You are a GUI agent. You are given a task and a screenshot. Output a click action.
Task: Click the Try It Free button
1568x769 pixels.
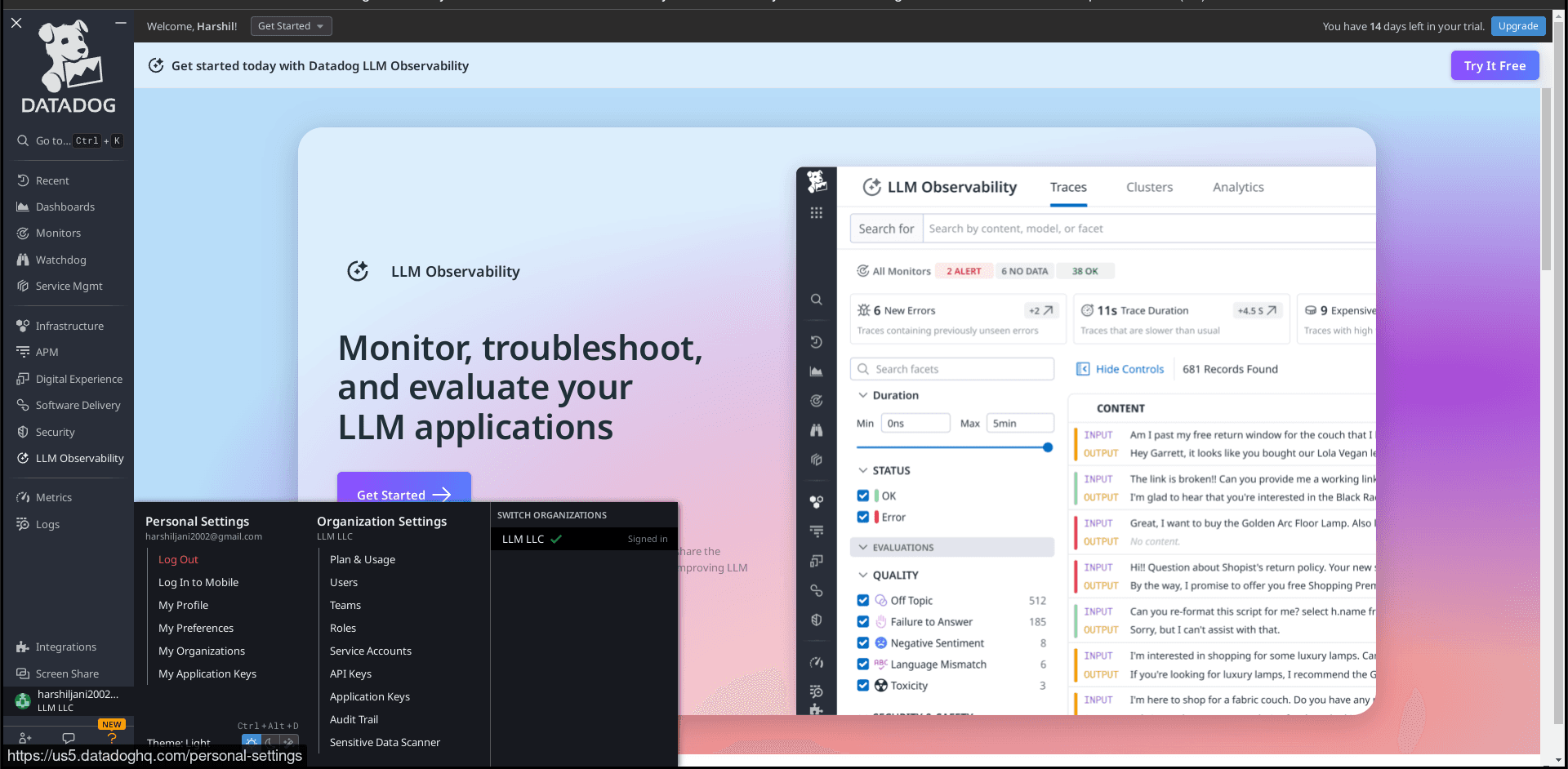1494,65
